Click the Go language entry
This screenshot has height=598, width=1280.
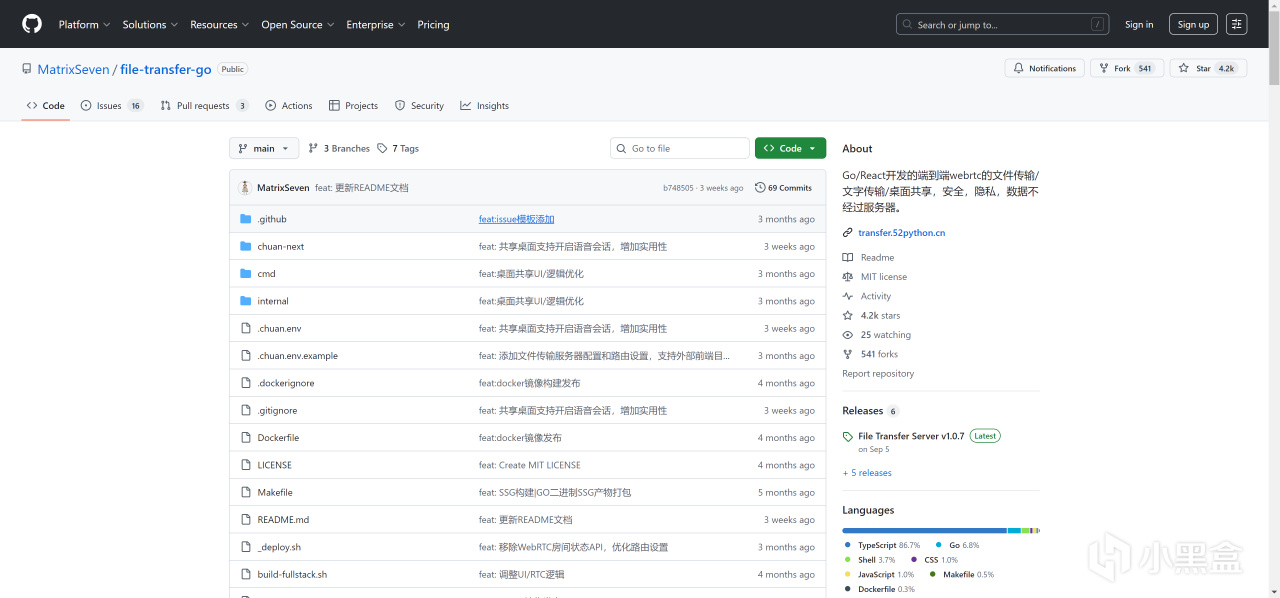point(957,545)
